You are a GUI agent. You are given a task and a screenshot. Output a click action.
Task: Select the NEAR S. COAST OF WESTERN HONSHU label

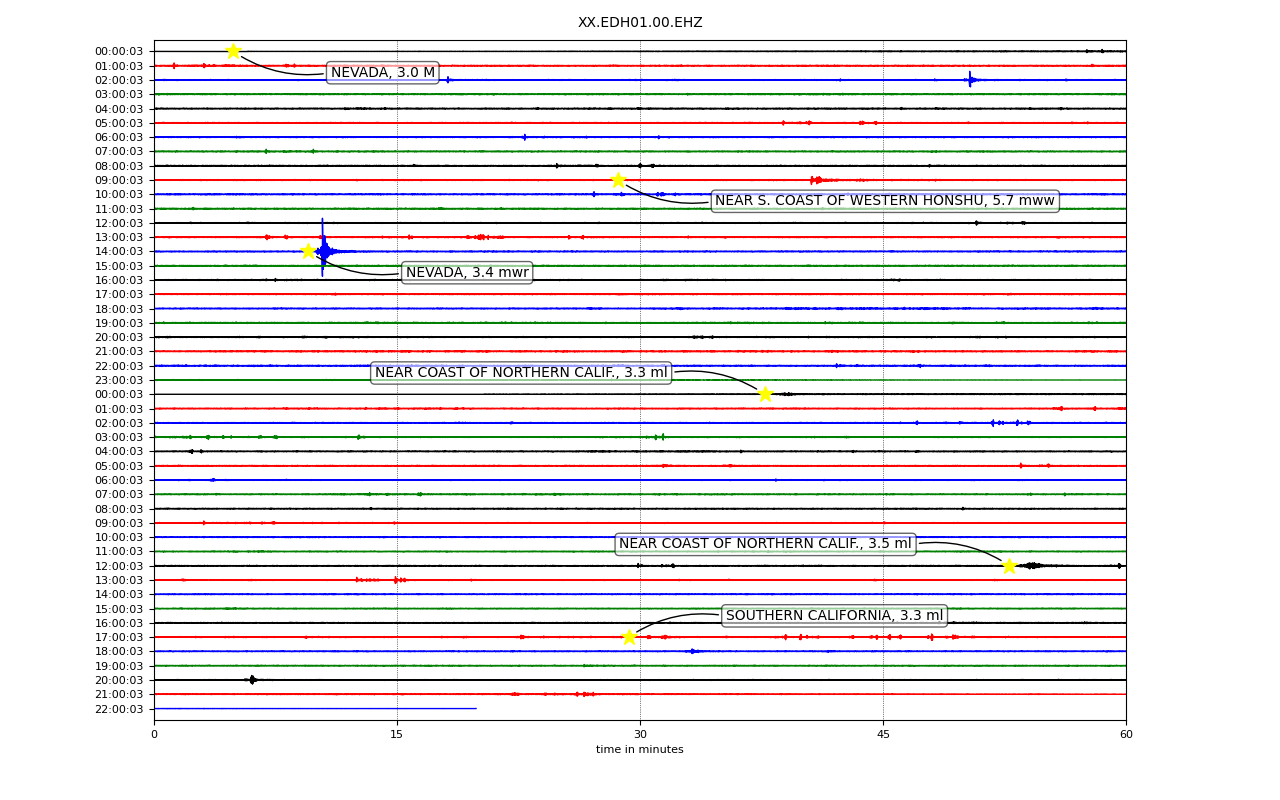click(x=885, y=201)
